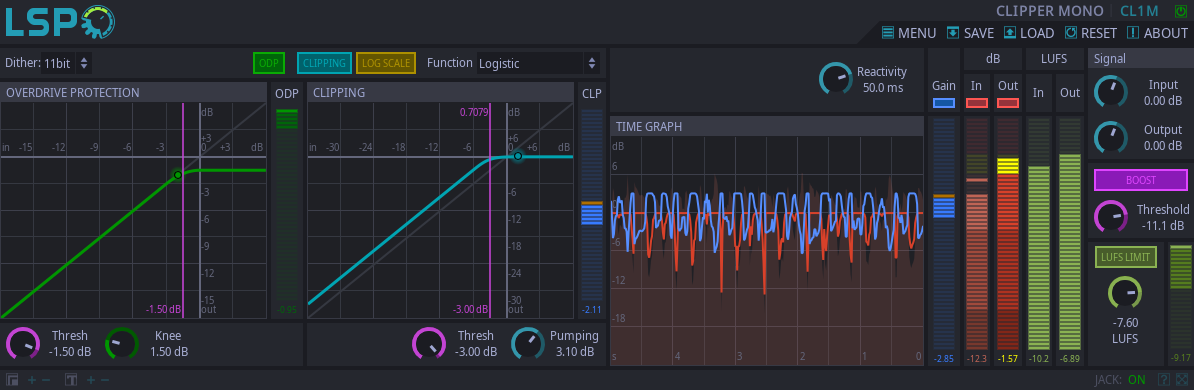Image resolution: width=1194 pixels, height=390 pixels.
Task: Toggle the yellow LOG SCALE button
Action: [386, 63]
